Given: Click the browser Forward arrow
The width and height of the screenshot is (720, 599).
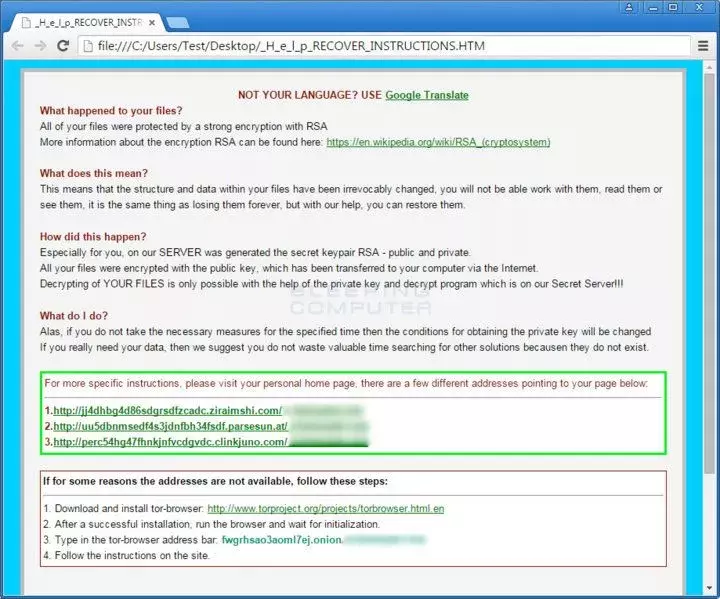Looking at the screenshot, I should click(x=40, y=46).
